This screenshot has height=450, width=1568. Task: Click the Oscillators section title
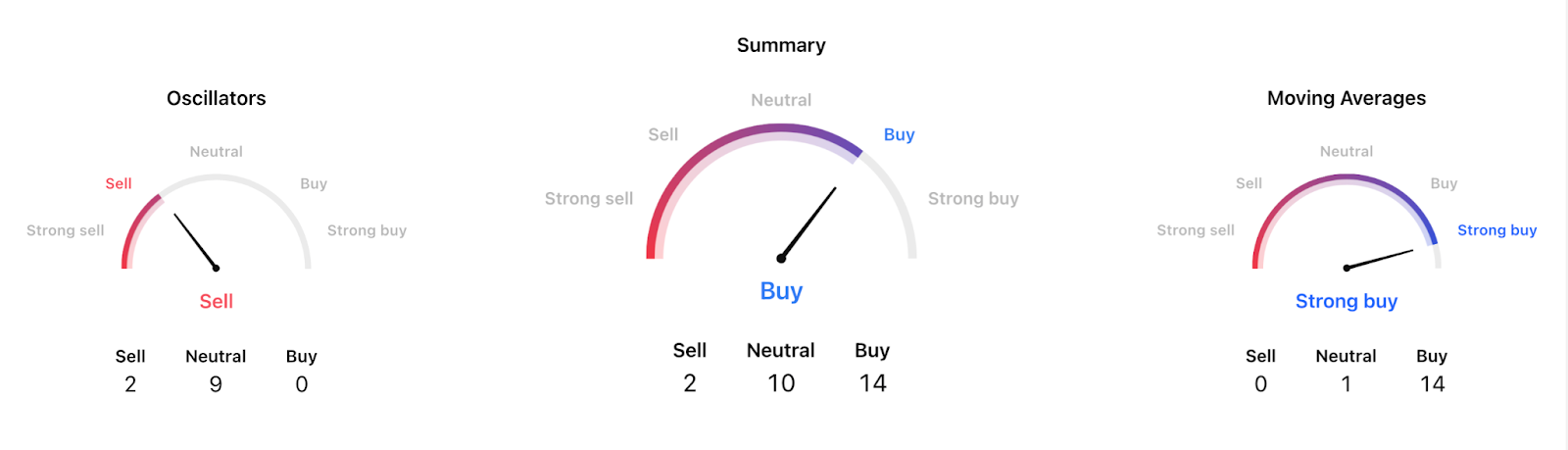pos(216,98)
